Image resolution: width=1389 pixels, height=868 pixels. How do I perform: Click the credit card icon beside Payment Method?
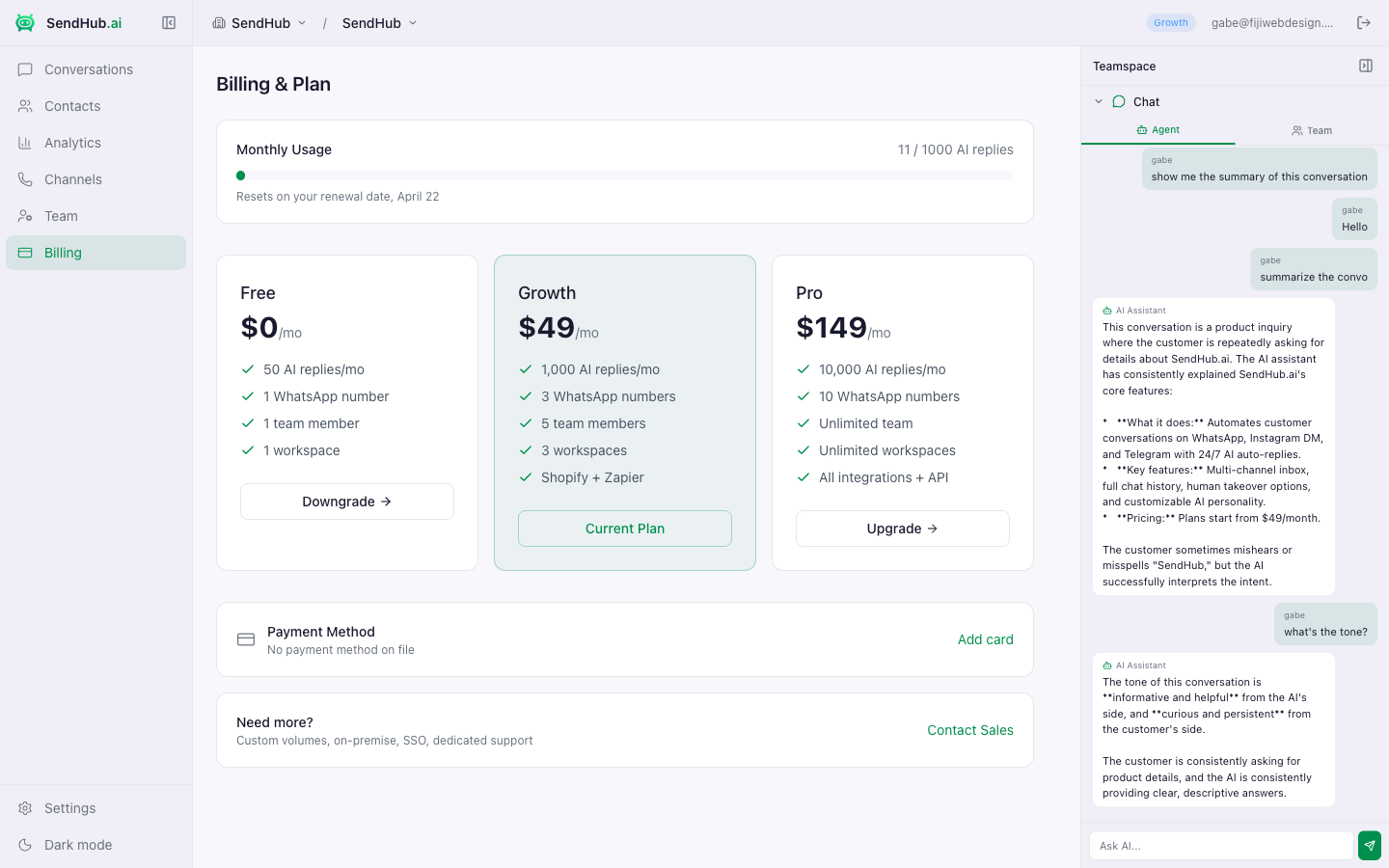pyautogui.click(x=246, y=639)
